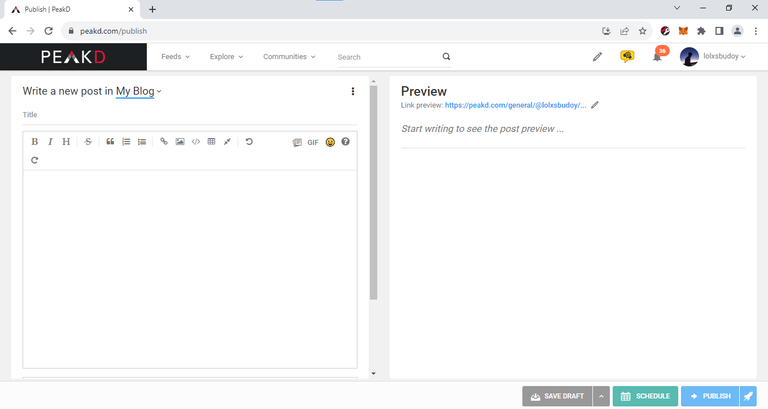Click the editor pane scrollbar thumb
This screenshot has width=768, height=409.
pyautogui.click(x=373, y=192)
